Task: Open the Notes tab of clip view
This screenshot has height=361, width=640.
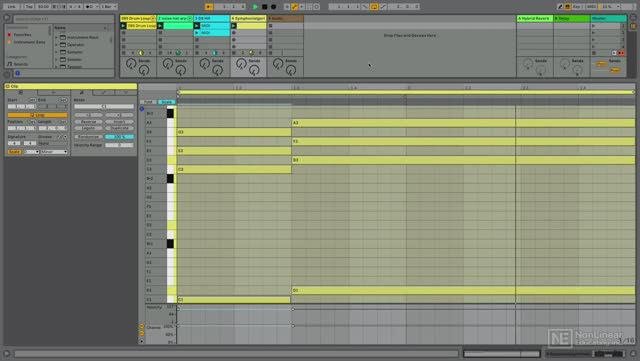Action: [x=82, y=93]
